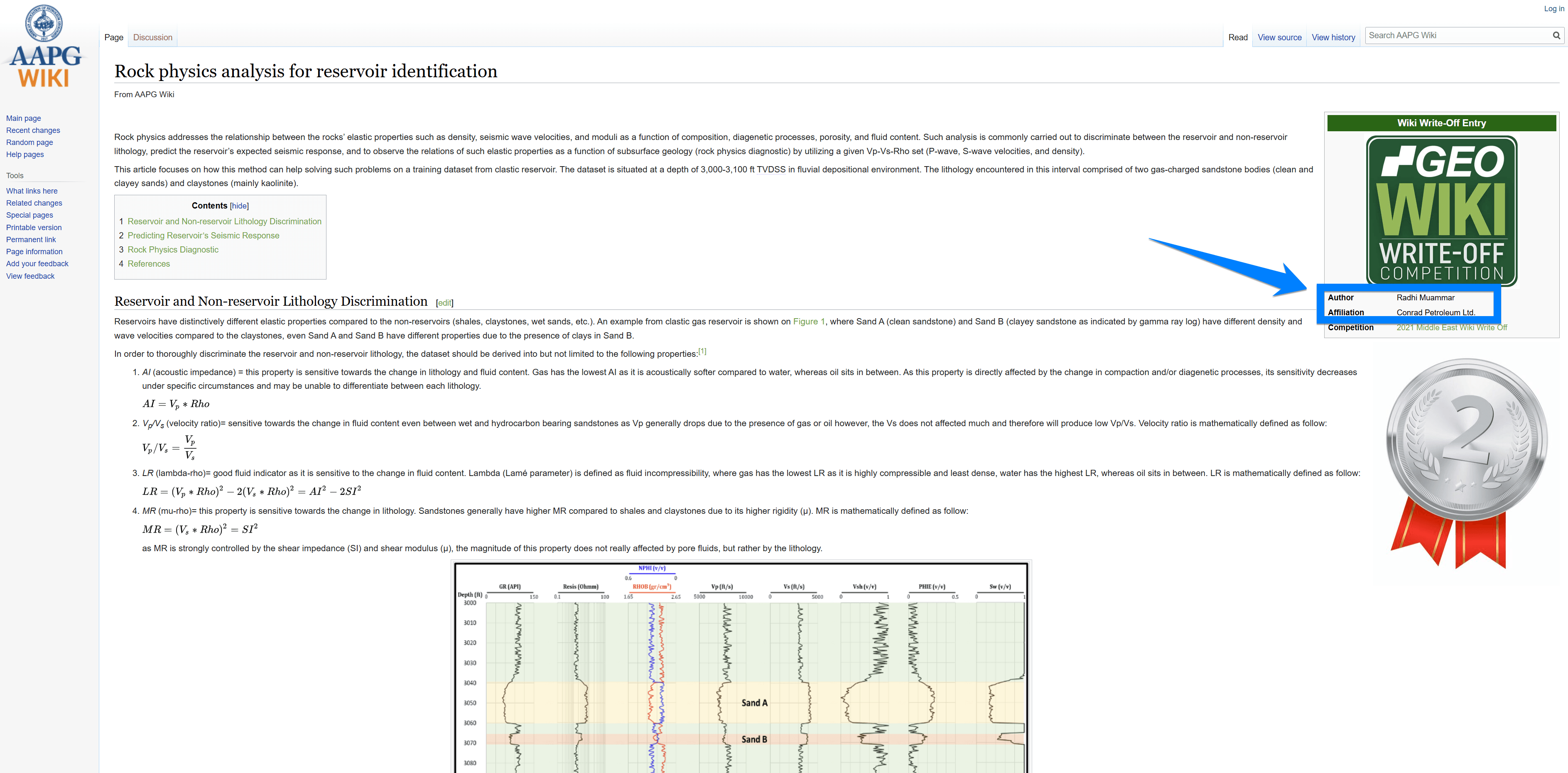
Task: Click the Vp/Vs ratio formula
Action: tap(169, 447)
